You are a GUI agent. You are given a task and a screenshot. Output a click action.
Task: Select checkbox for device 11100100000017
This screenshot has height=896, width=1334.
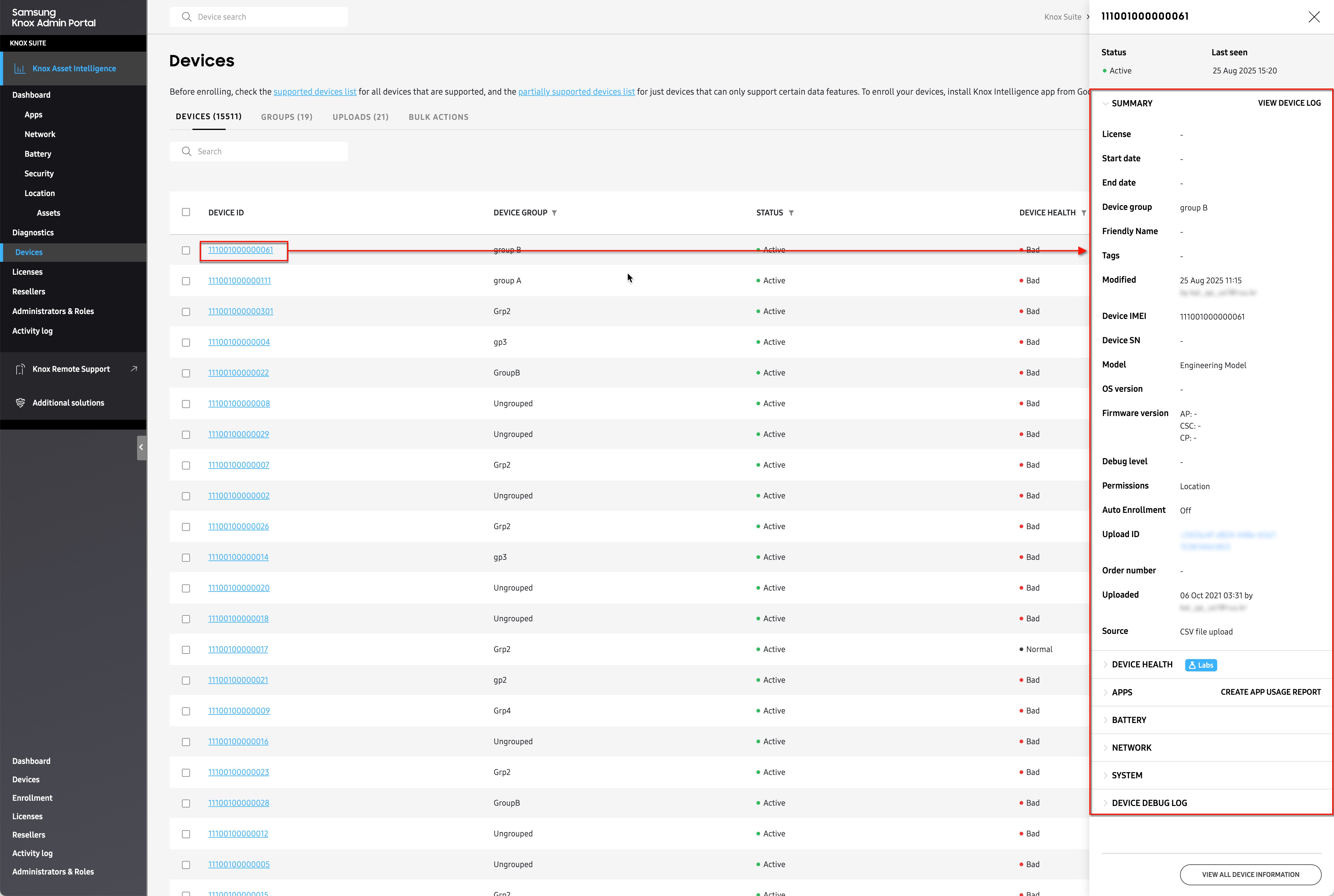[186, 650]
